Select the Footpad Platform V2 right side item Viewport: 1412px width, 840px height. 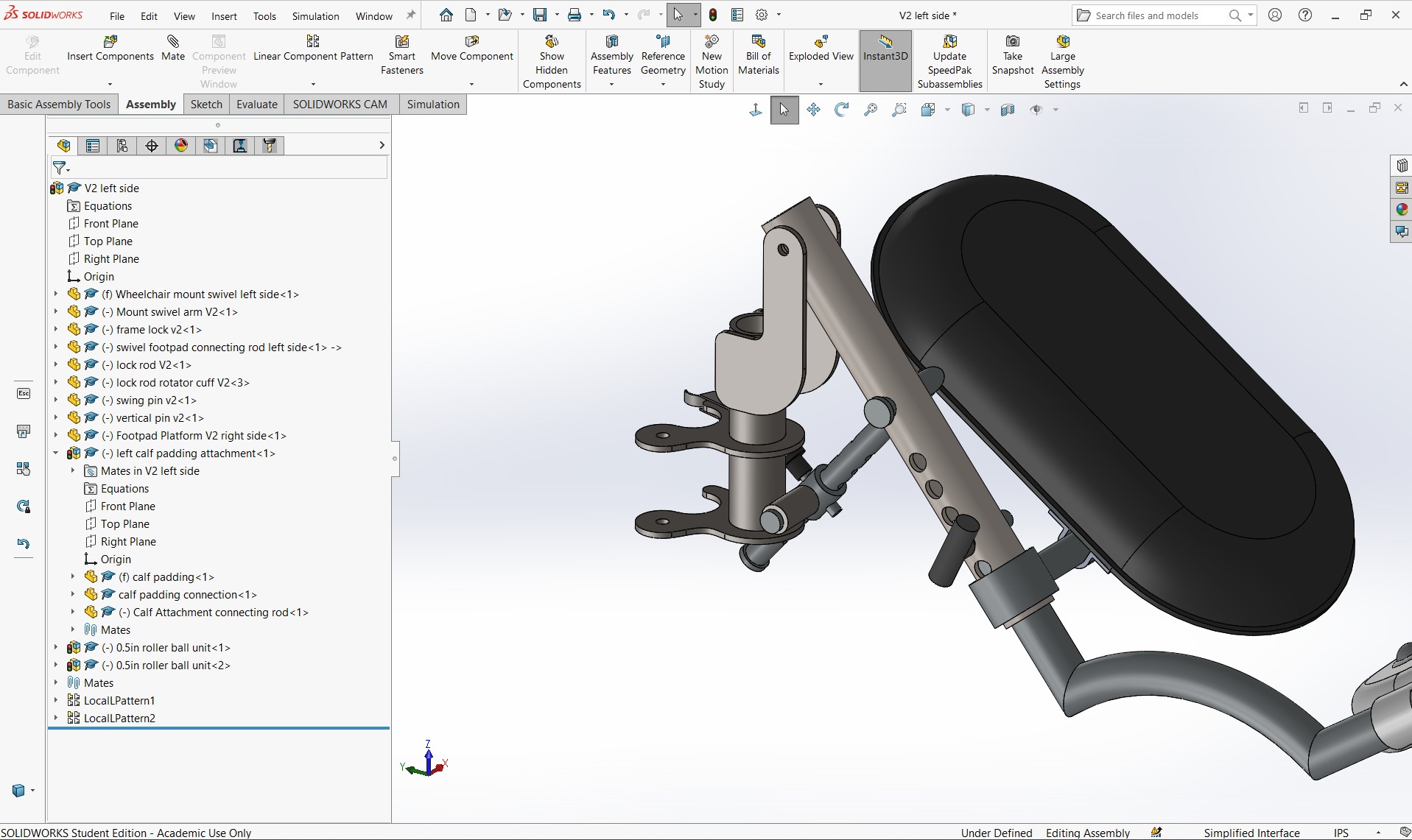(x=194, y=435)
